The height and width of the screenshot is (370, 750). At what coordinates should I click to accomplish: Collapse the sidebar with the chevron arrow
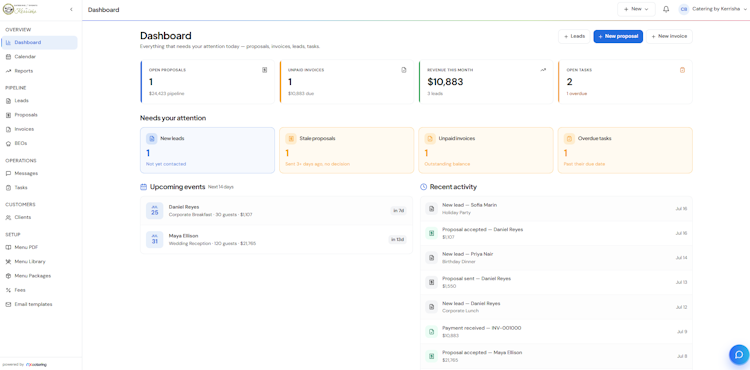coord(71,9)
